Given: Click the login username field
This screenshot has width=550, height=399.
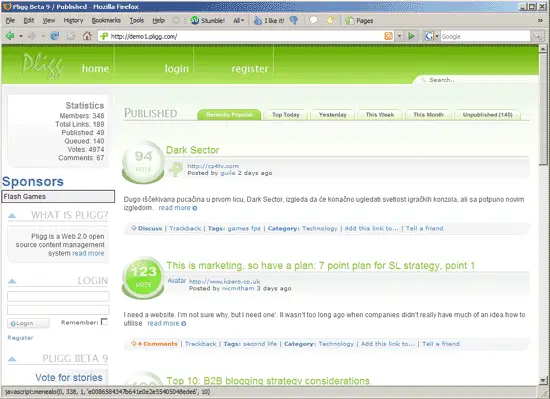Looking at the screenshot, I should [x=58, y=296].
